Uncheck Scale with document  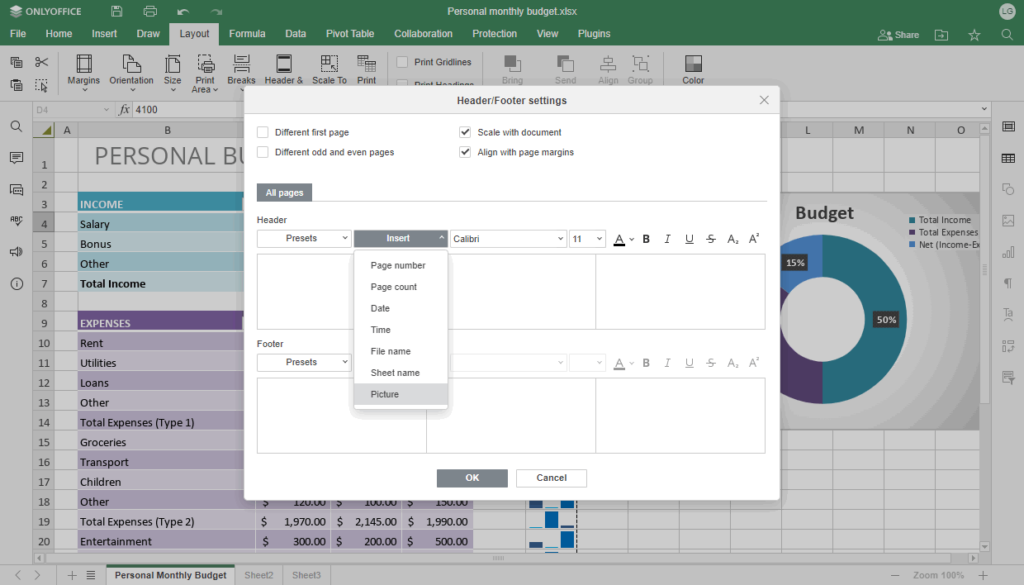(464, 131)
